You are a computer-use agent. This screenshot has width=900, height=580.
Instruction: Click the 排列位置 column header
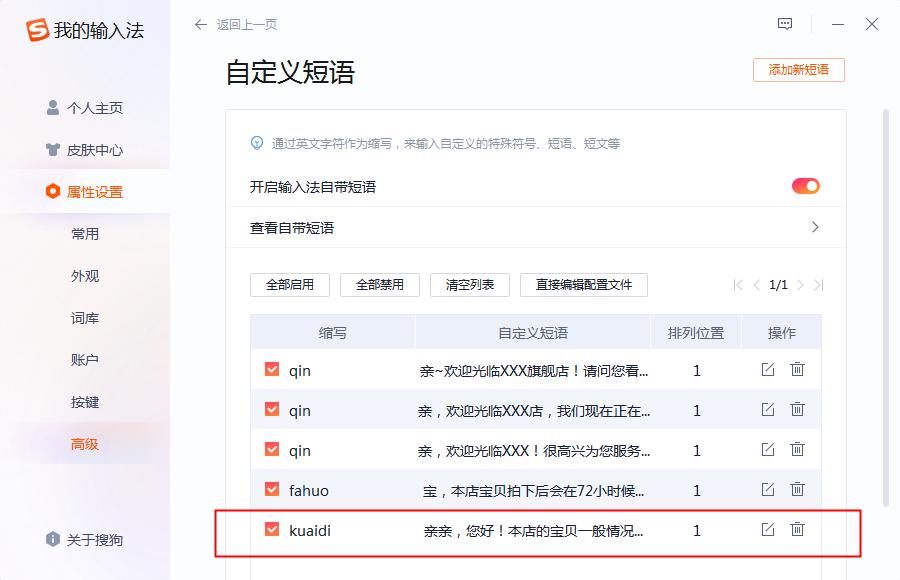coord(696,331)
